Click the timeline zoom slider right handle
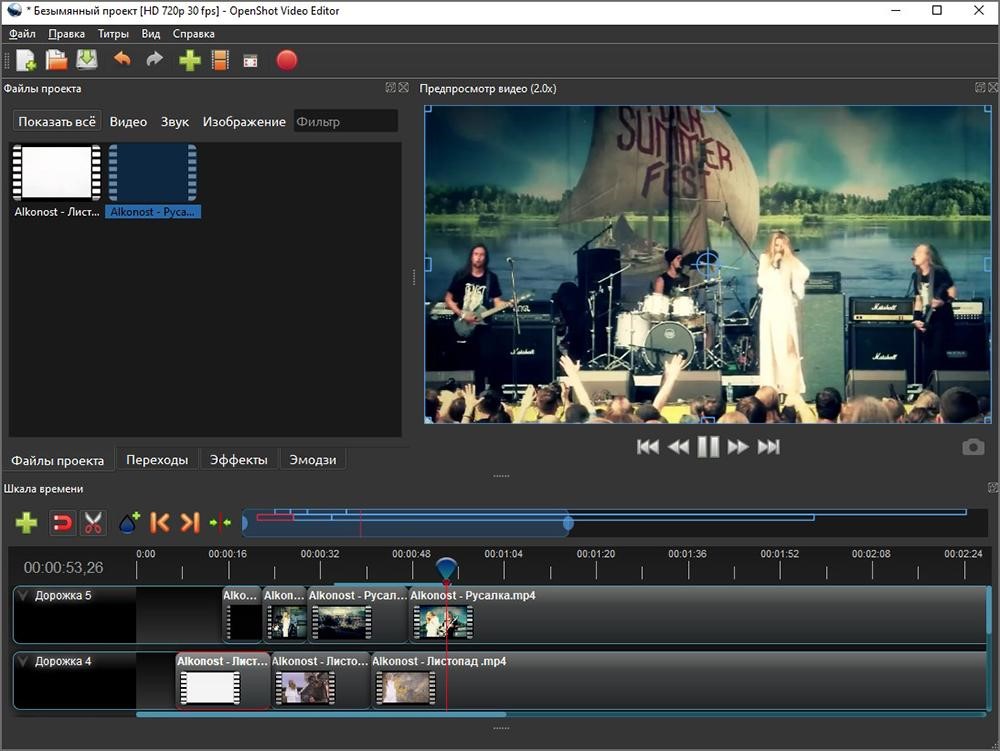The image size is (1000, 751). (x=568, y=522)
